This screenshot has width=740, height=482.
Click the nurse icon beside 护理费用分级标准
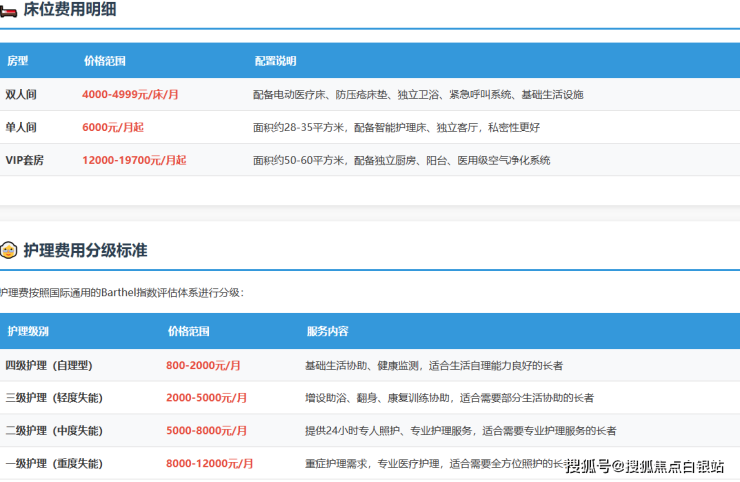[x=8, y=250]
